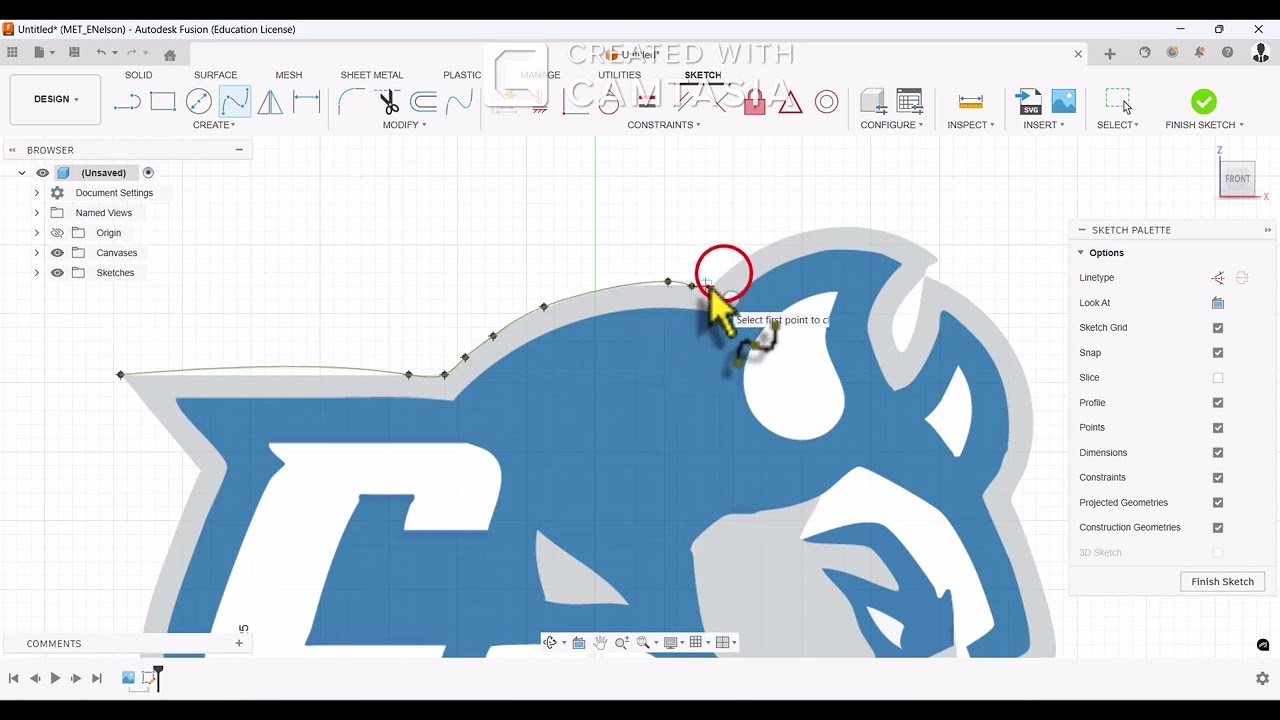Select the 2-Point Rectangle tool
This screenshot has width=1280, height=720.
tap(163, 101)
